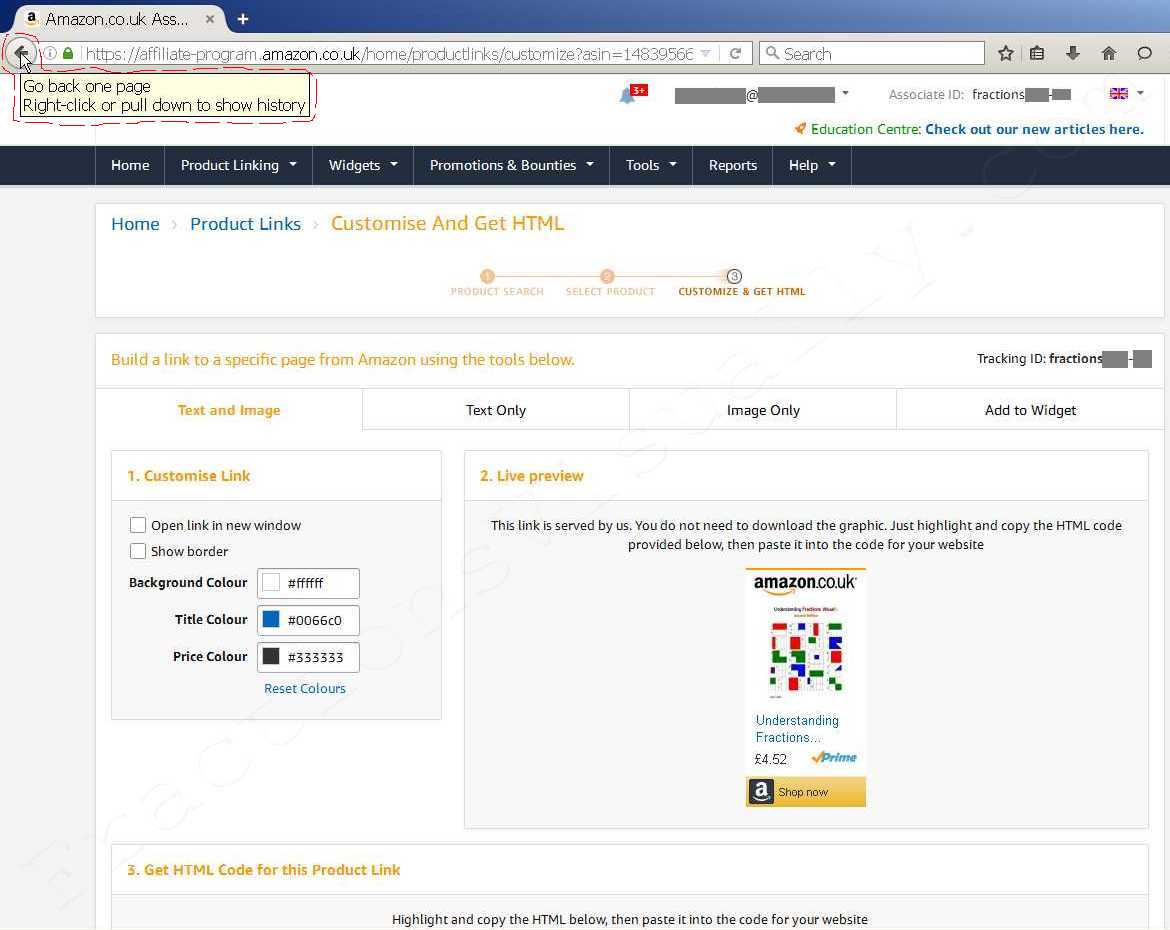Click the site information icon in address bar
Image resolution: width=1170 pixels, height=930 pixels.
click(50, 53)
